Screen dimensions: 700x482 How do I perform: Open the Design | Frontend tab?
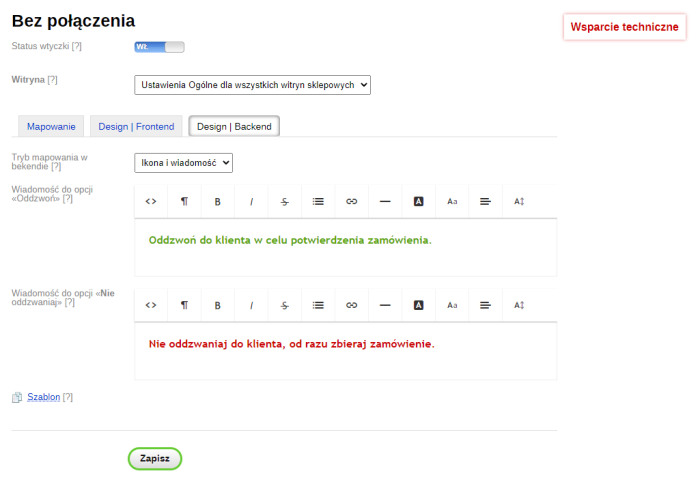pyautogui.click(x=136, y=126)
